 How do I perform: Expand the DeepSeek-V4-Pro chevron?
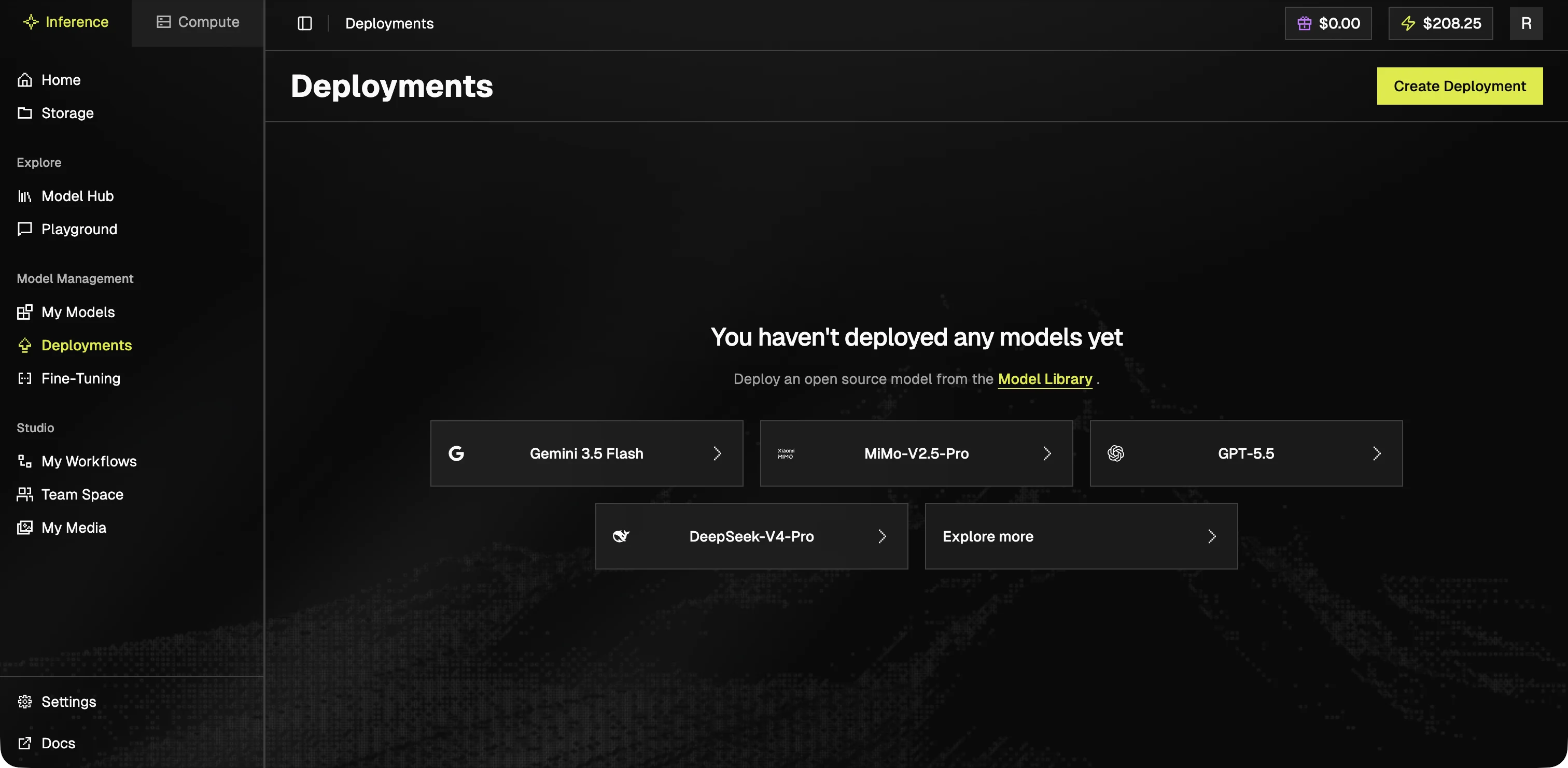882,536
